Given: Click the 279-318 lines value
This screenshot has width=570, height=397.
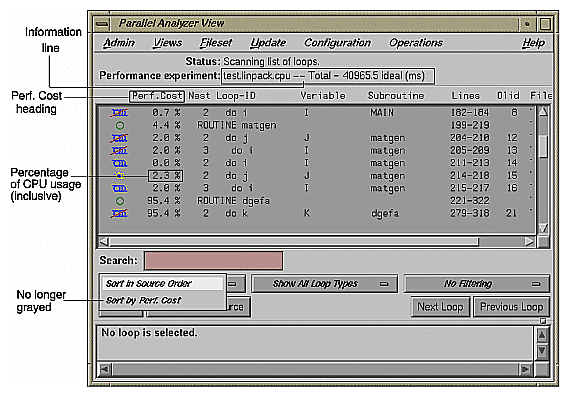Looking at the screenshot, I should coord(470,213).
